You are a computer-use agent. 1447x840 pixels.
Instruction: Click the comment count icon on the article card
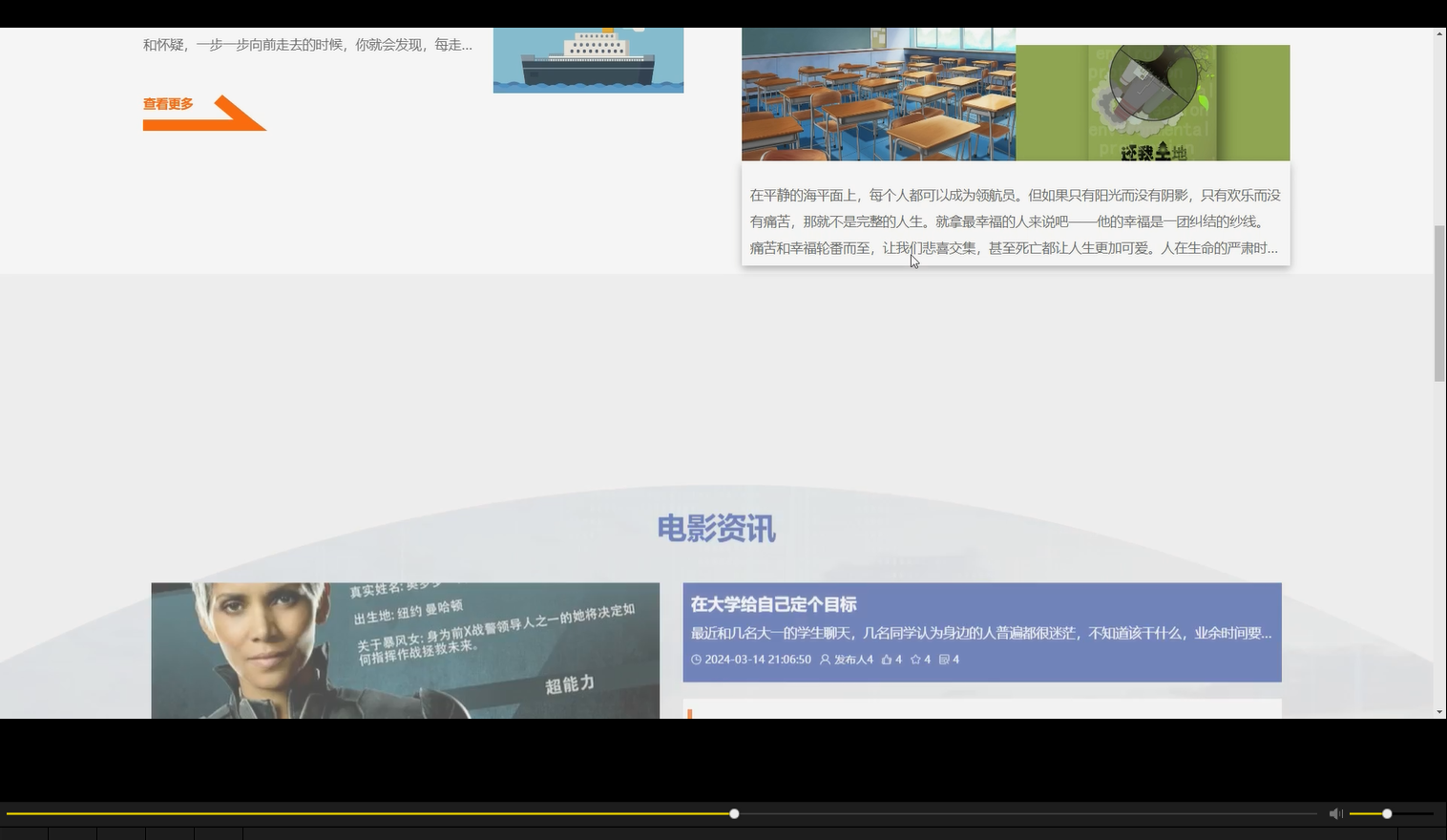944,659
